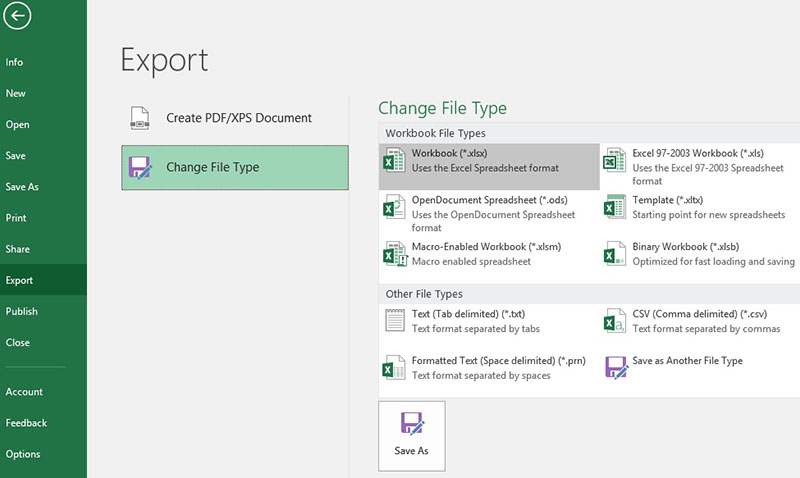The height and width of the screenshot is (478, 800).
Task: Click the Formatted Text (Space delimited) icon
Action: coord(394,367)
